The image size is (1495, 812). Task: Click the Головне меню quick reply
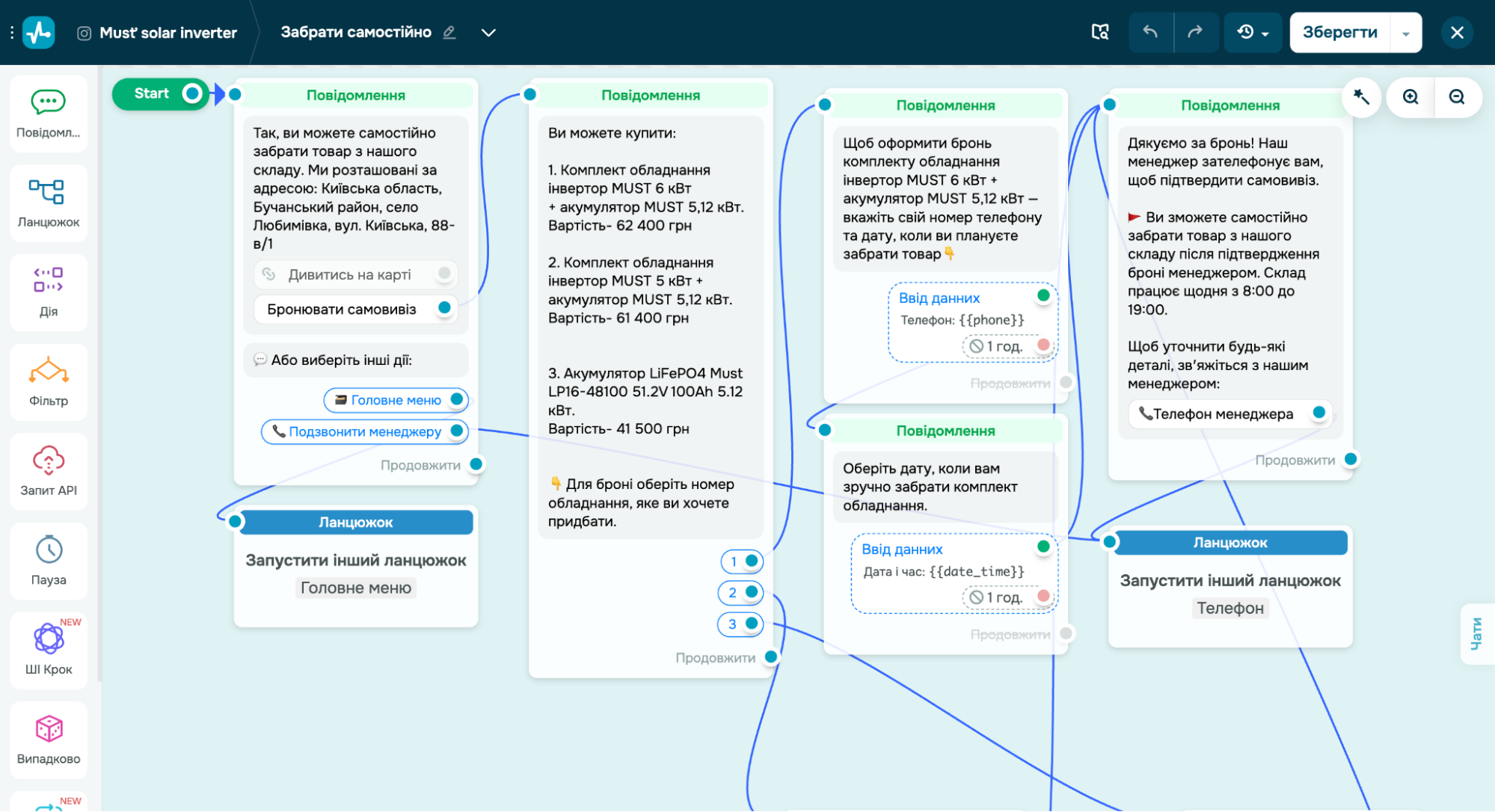(396, 400)
